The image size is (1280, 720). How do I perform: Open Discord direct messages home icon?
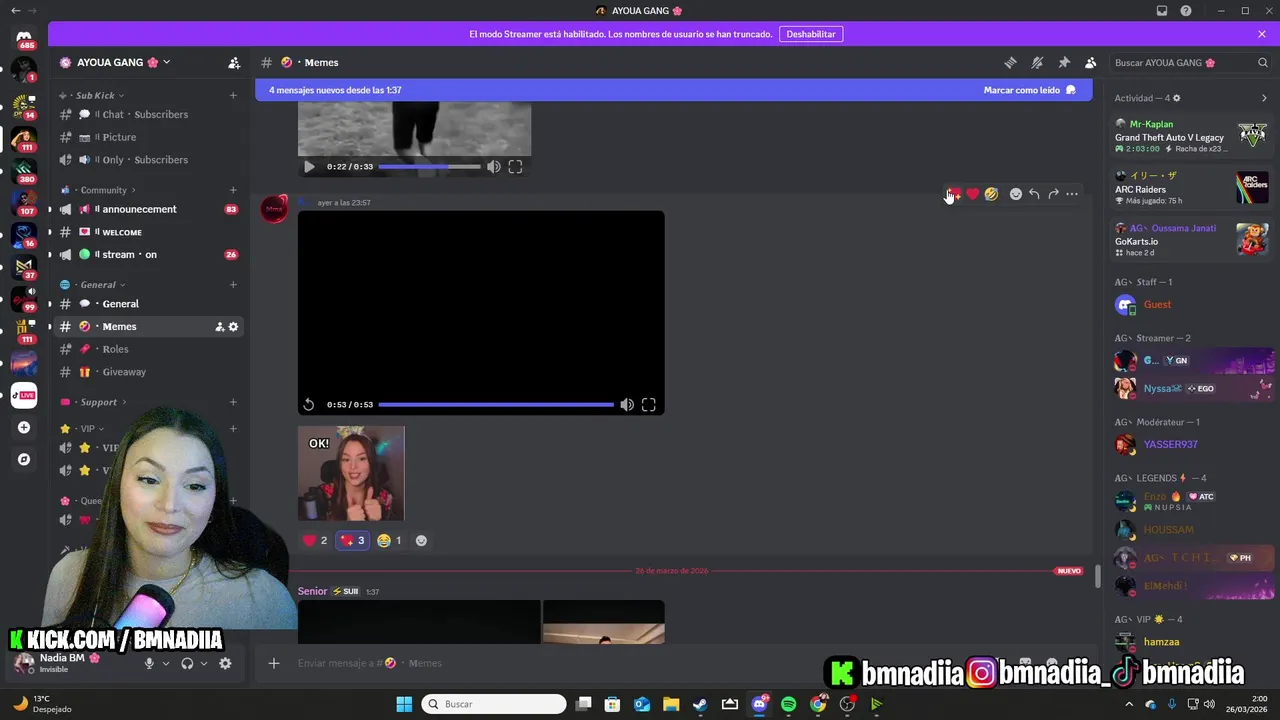point(26,40)
